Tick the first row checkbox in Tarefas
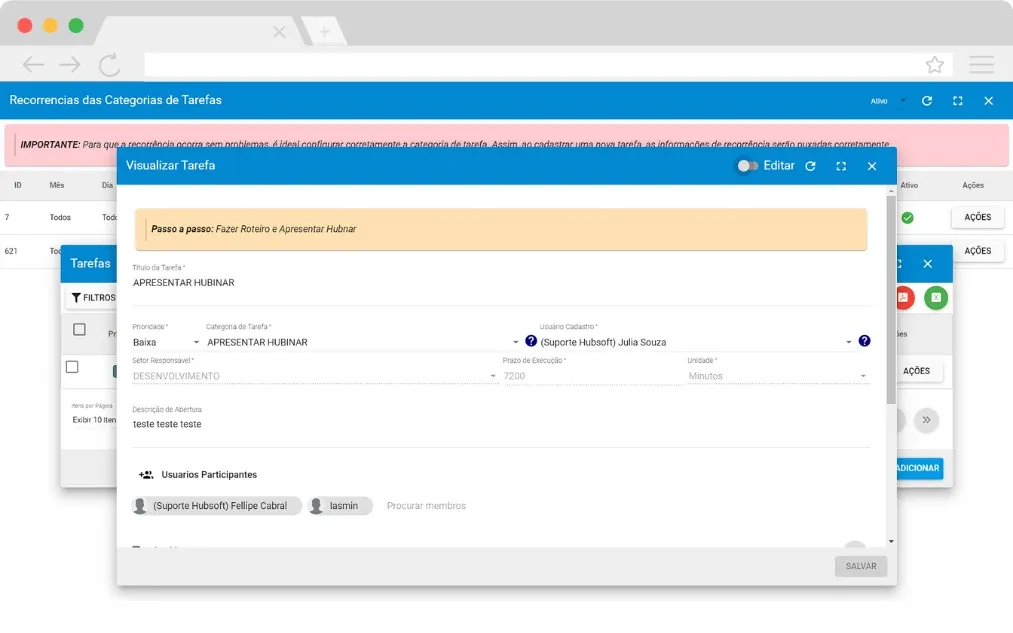Image resolution: width=1013 pixels, height=633 pixels. (72, 367)
